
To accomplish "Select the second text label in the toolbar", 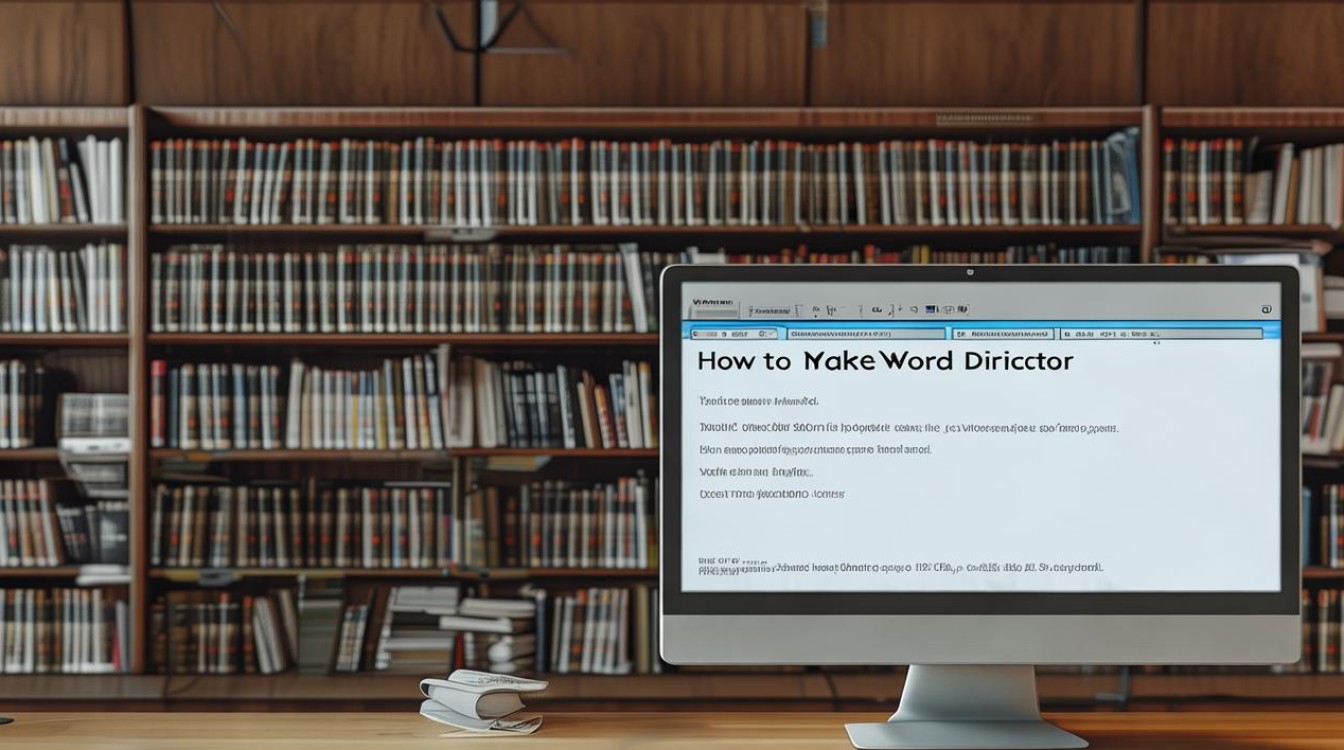I will (x=770, y=311).
